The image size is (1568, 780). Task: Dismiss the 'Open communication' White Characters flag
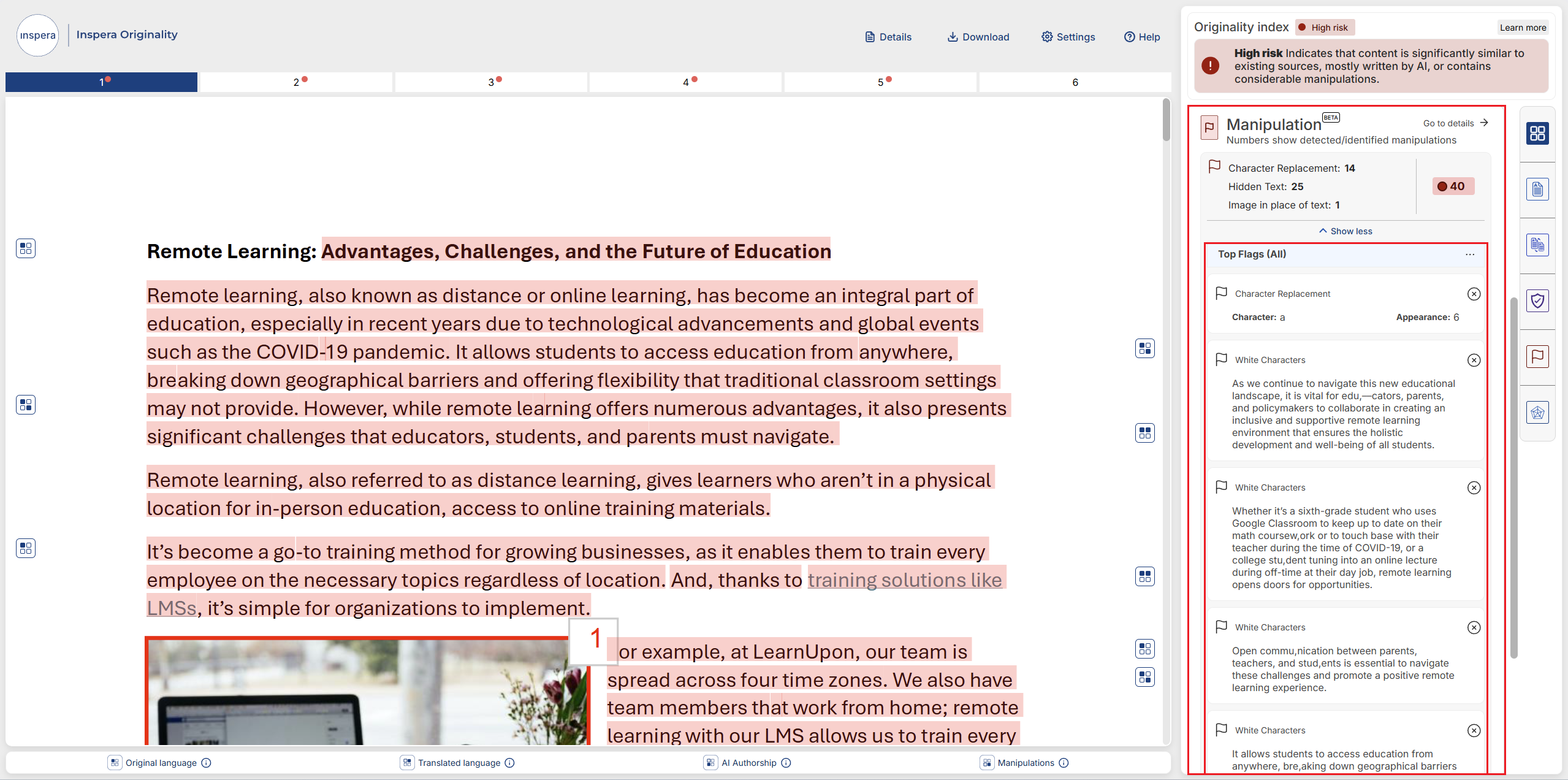(1474, 628)
